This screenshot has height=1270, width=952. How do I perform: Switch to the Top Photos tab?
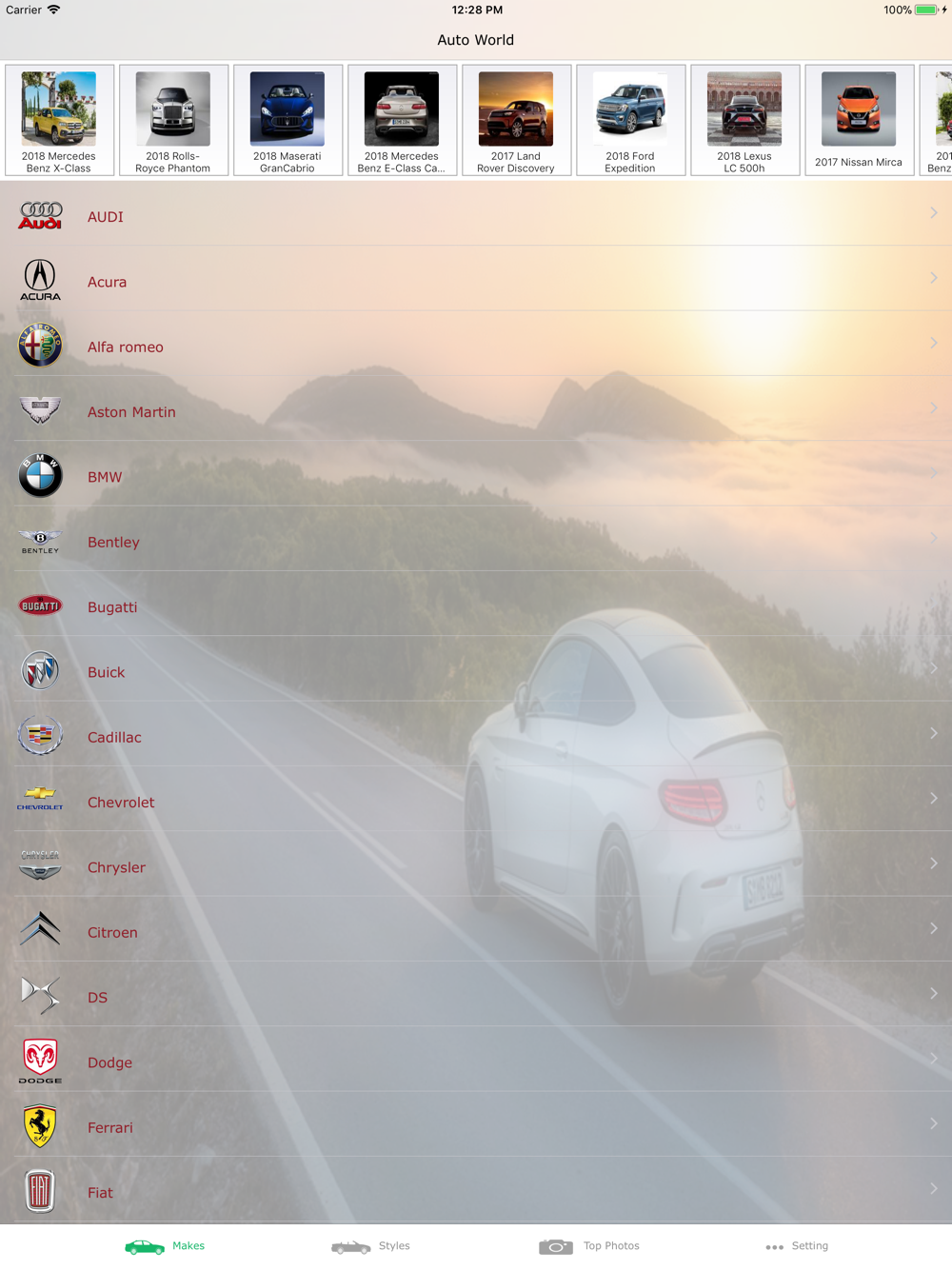(x=589, y=1246)
